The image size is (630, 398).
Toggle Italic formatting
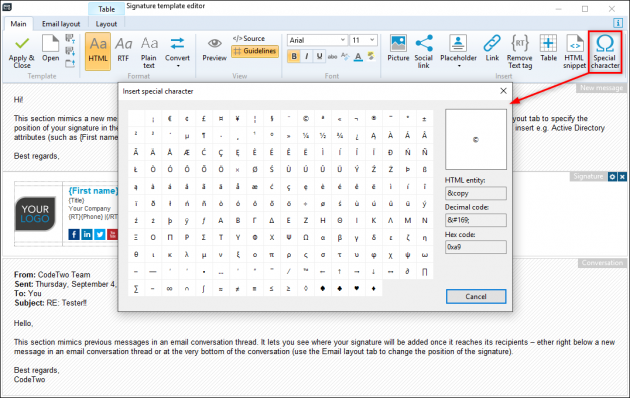click(x=307, y=56)
